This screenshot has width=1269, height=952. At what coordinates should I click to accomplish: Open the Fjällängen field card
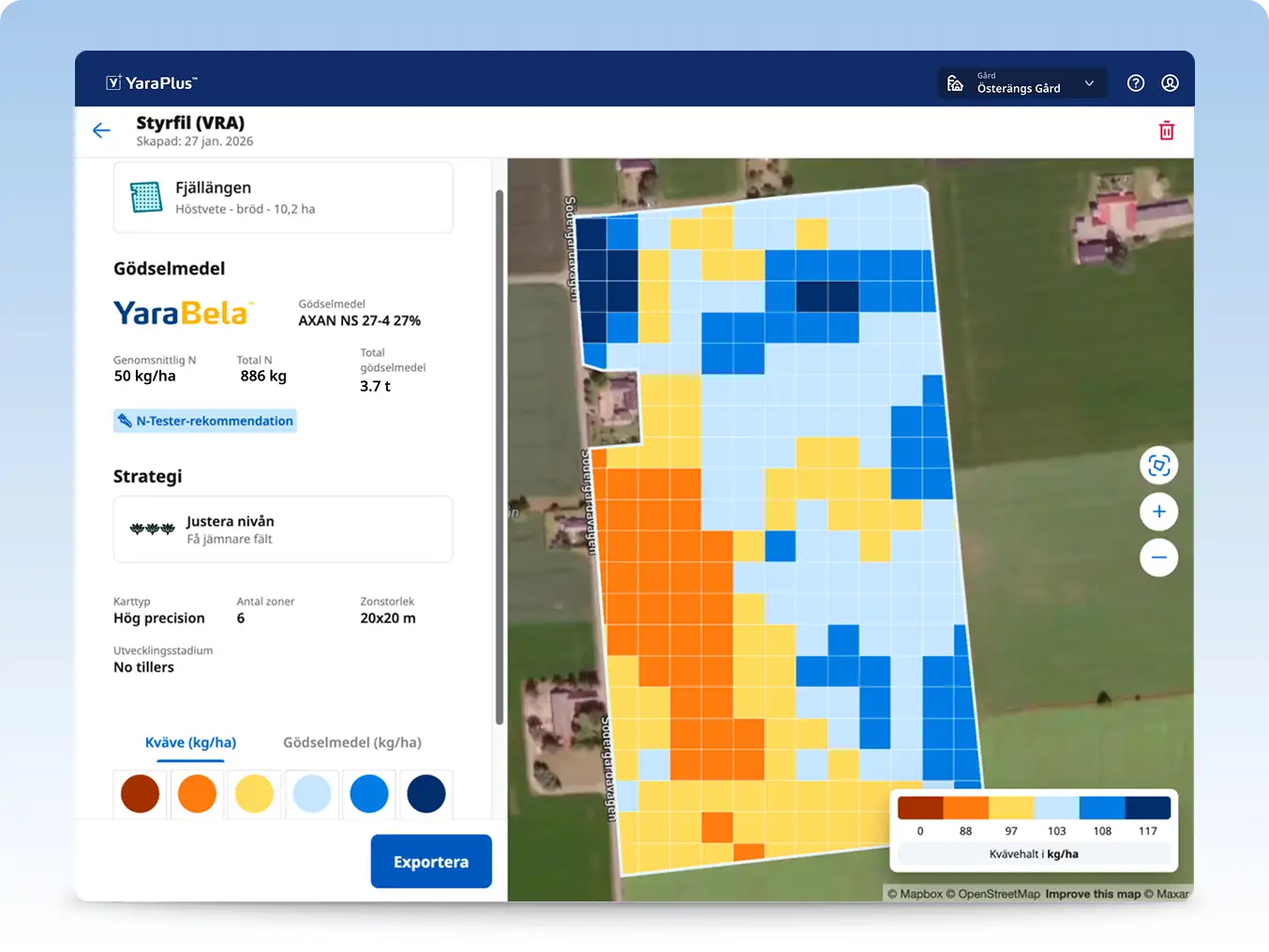(282, 198)
